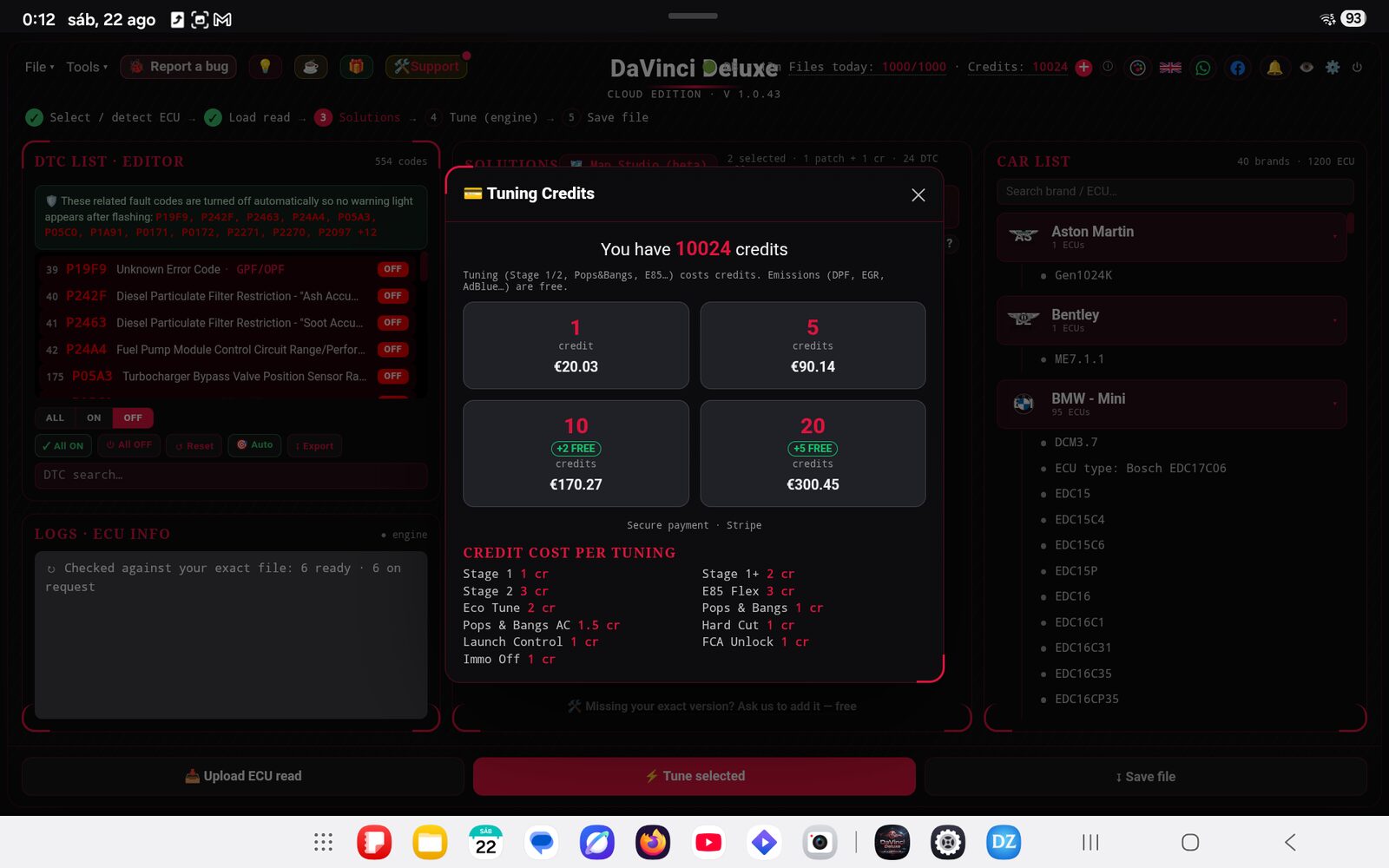Collapse the BMW - Mini brand group

(1171, 404)
